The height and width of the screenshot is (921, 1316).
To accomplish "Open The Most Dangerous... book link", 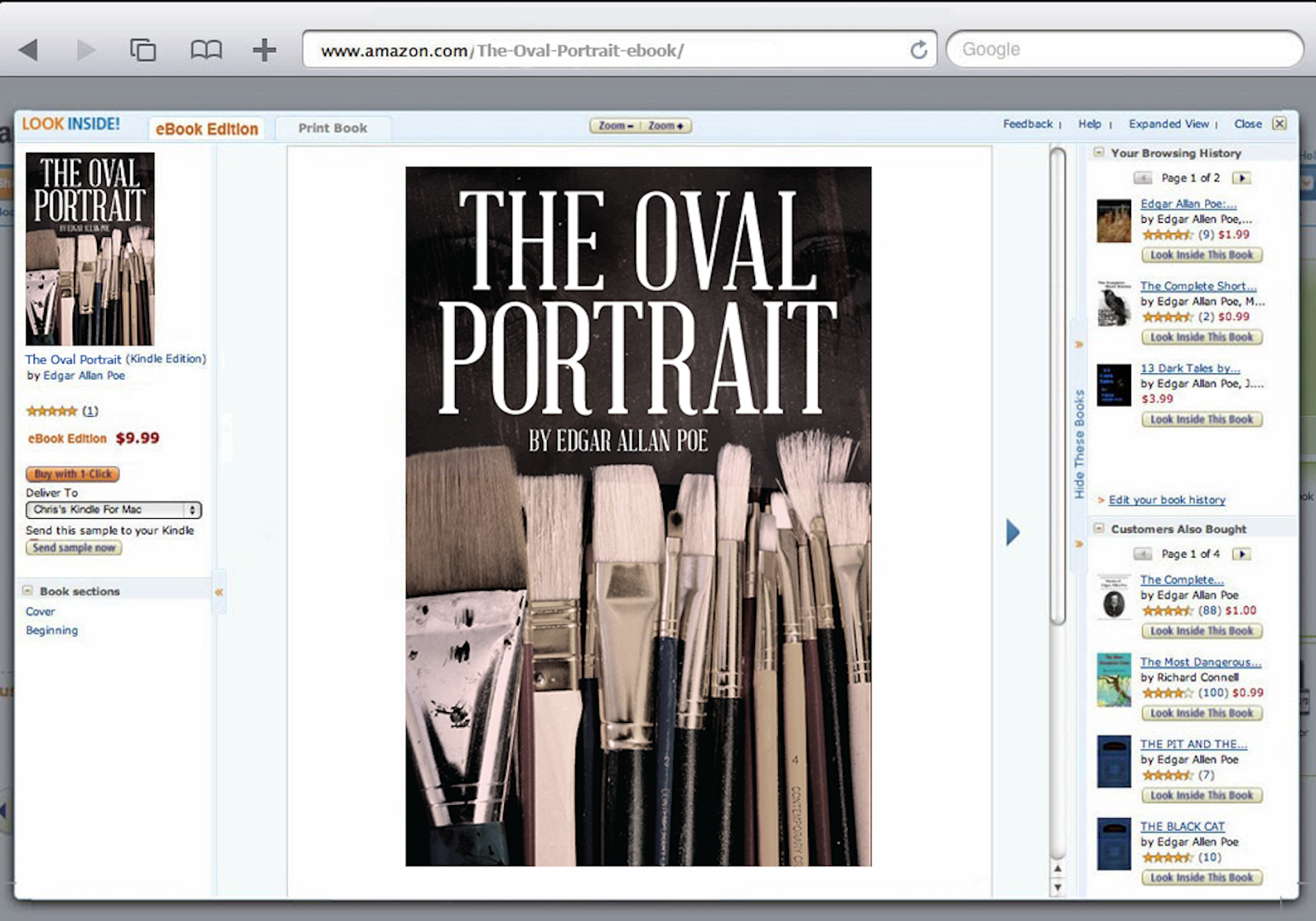I will tap(1201, 662).
